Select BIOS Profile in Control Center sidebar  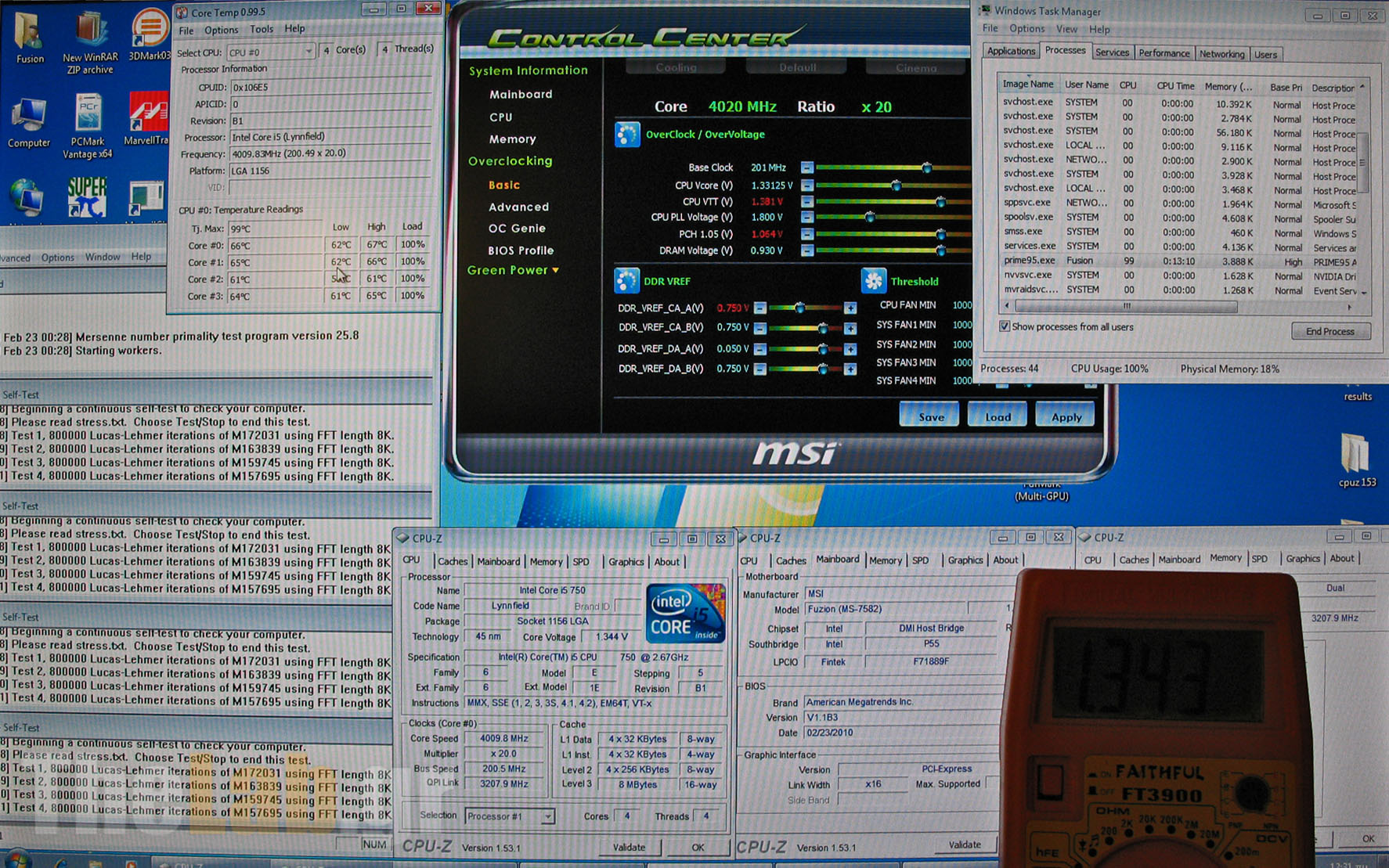[521, 250]
